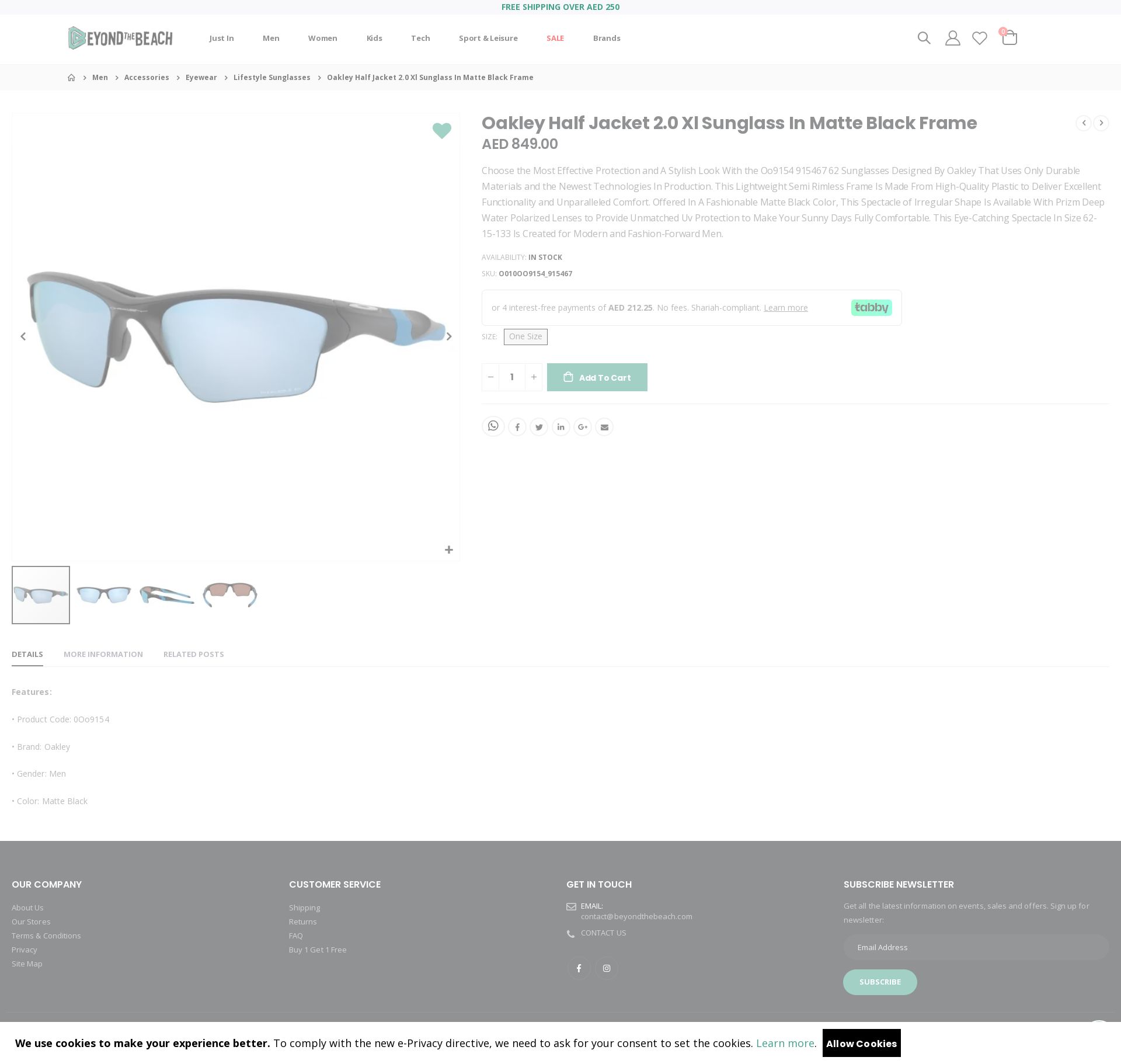The height and width of the screenshot is (1064, 1121).
Task: Open the Men menu
Action: point(271,39)
